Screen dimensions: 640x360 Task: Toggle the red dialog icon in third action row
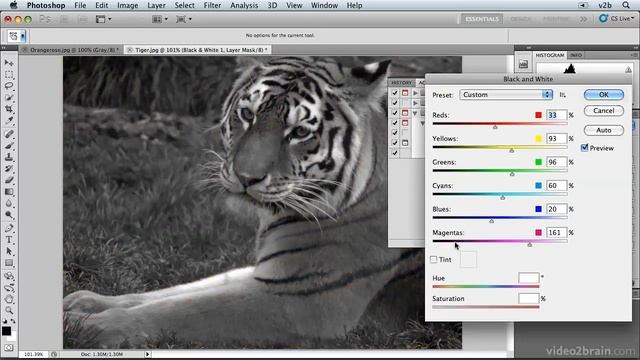coord(405,113)
